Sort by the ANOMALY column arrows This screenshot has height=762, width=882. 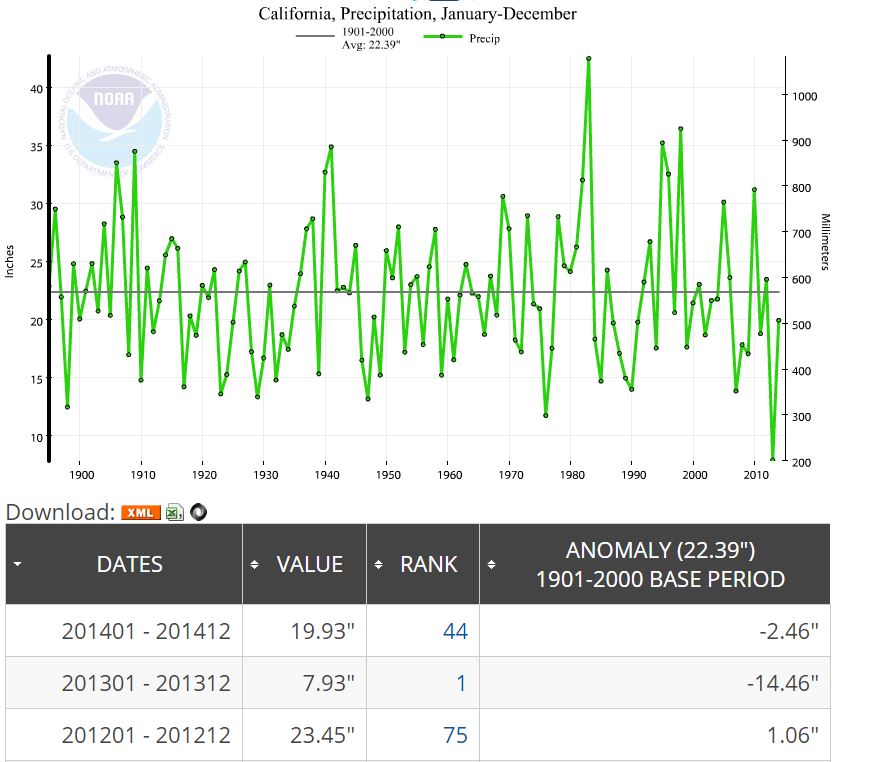pos(493,565)
